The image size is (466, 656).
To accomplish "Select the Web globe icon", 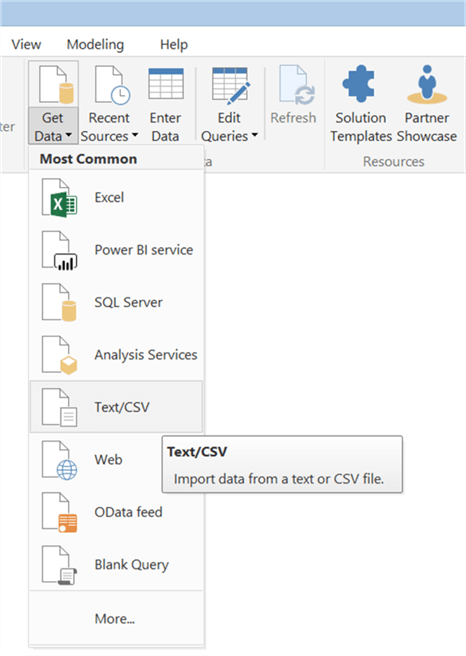I will 59,461.
